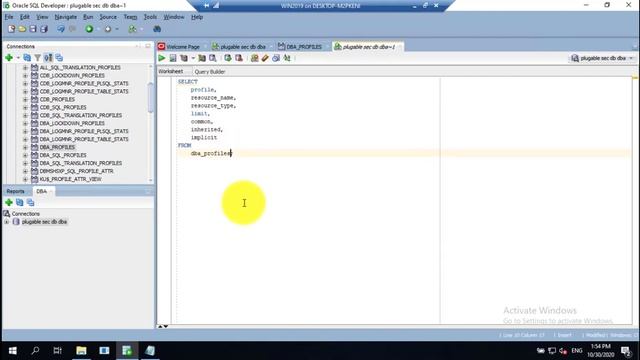Expand the ALL_SQL_TRANSLATION_PROFILES node

tap(25, 67)
